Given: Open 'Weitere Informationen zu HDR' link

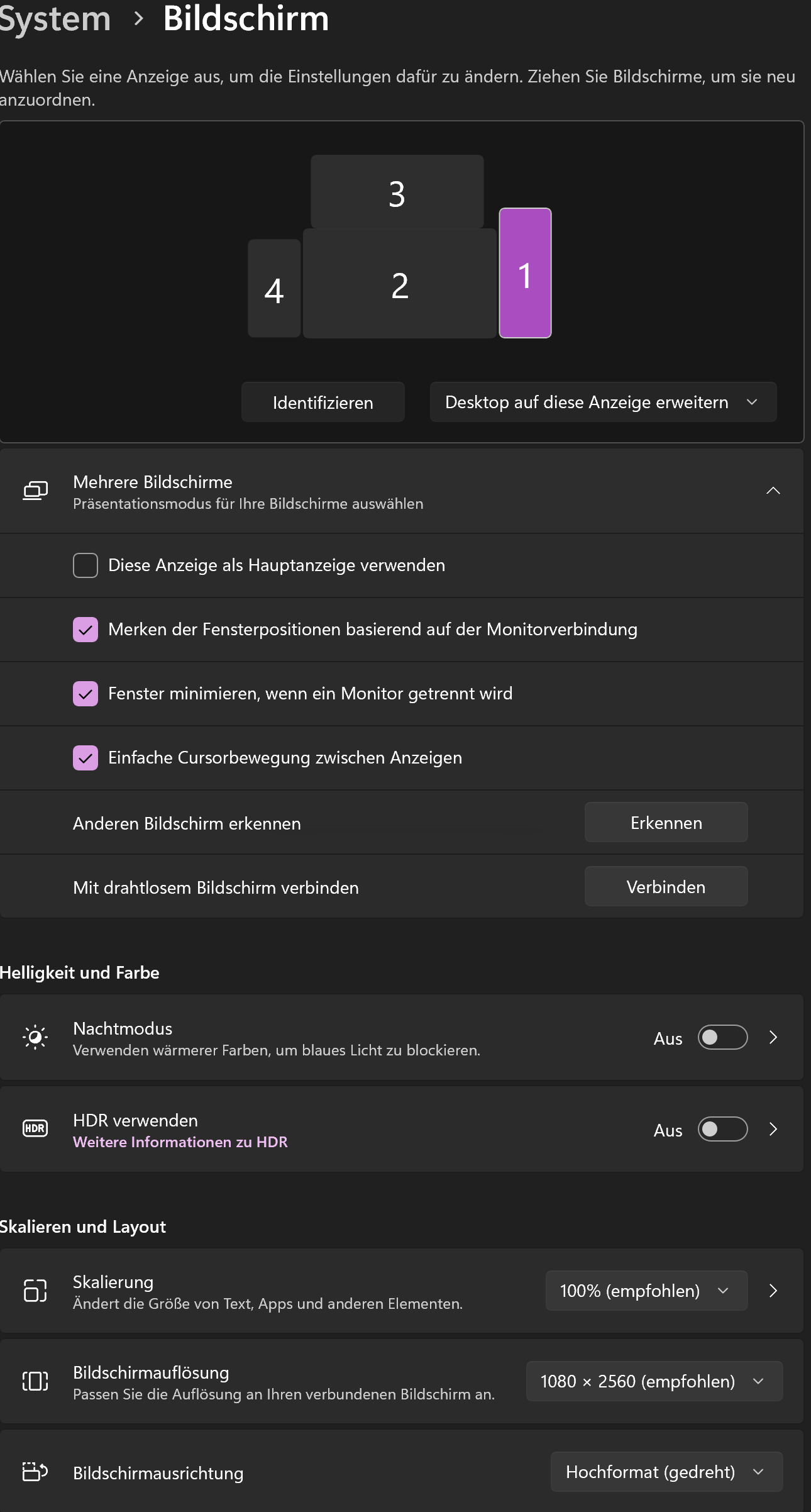Looking at the screenshot, I should click(180, 1142).
